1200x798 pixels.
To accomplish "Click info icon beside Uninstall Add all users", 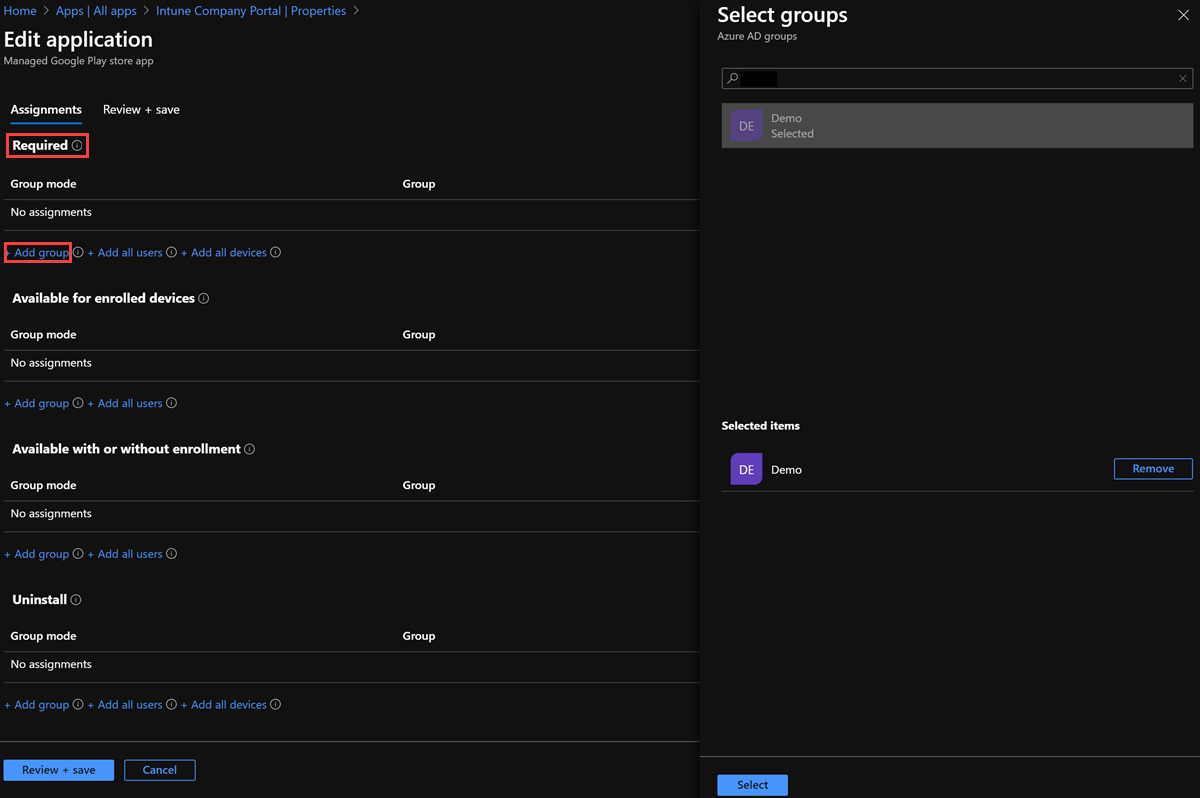I will coord(171,705).
